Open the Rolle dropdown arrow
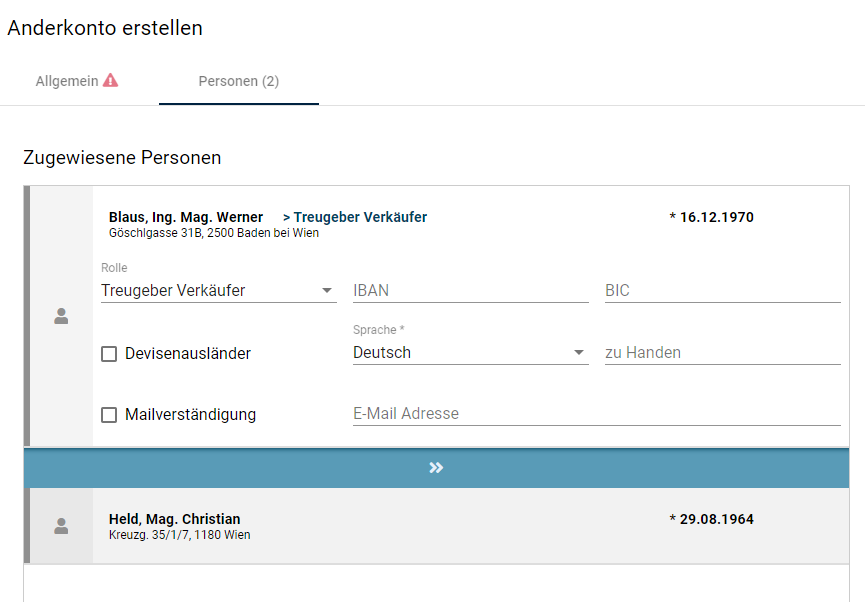865x602 pixels. pyautogui.click(x=327, y=291)
